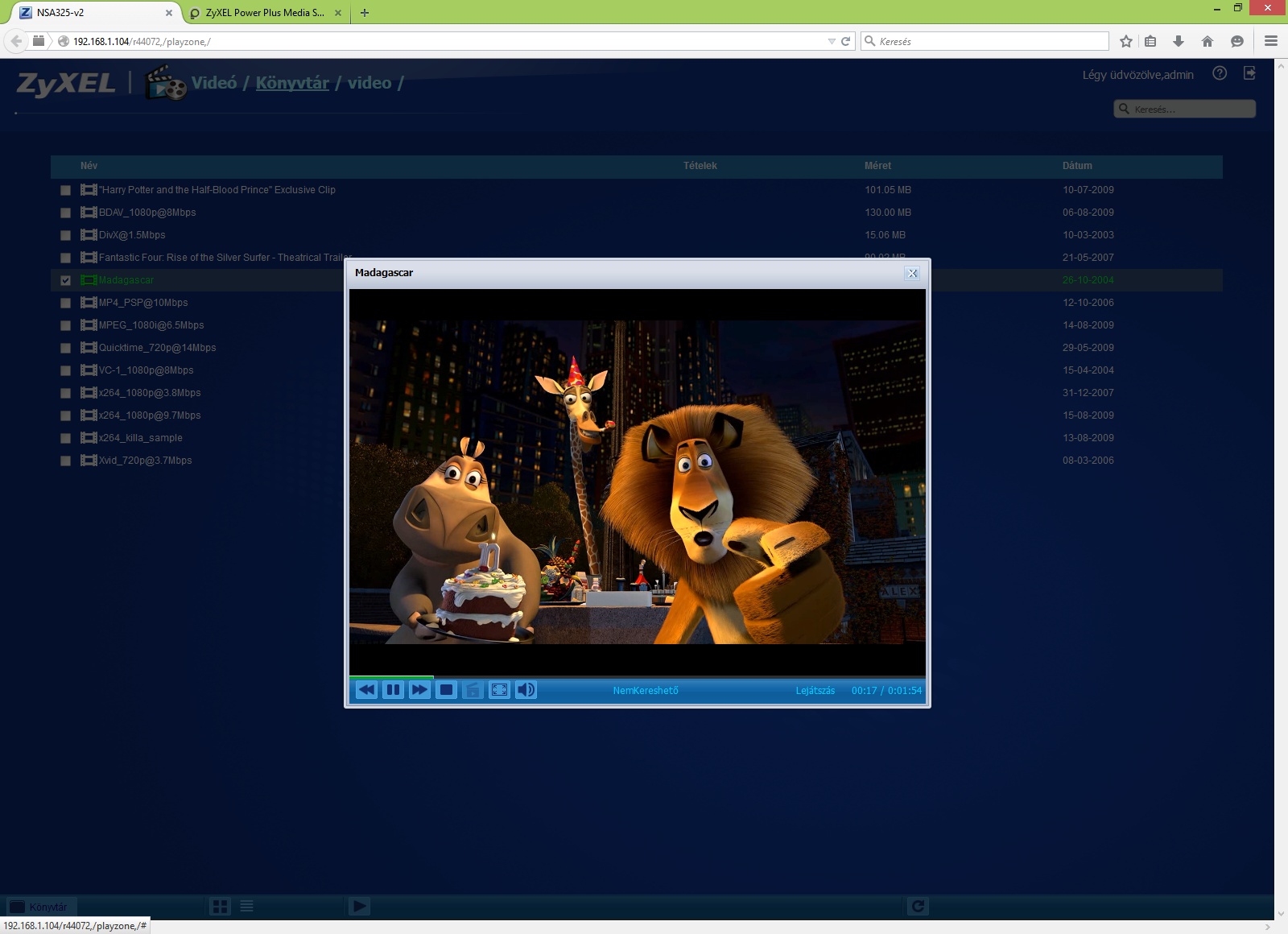Click the Videó clapperboard section icon
Viewport: 1288px width, 934px height.
[x=165, y=82]
